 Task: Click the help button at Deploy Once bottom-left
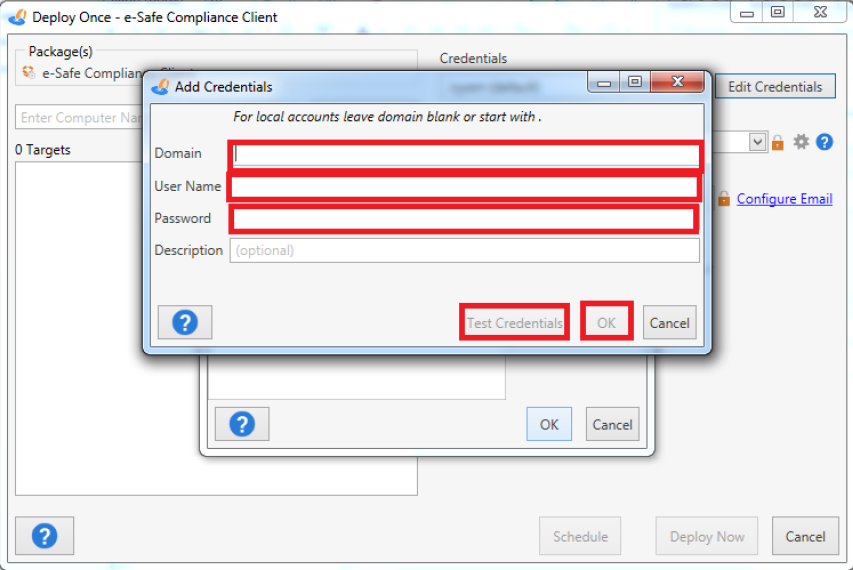click(x=44, y=536)
